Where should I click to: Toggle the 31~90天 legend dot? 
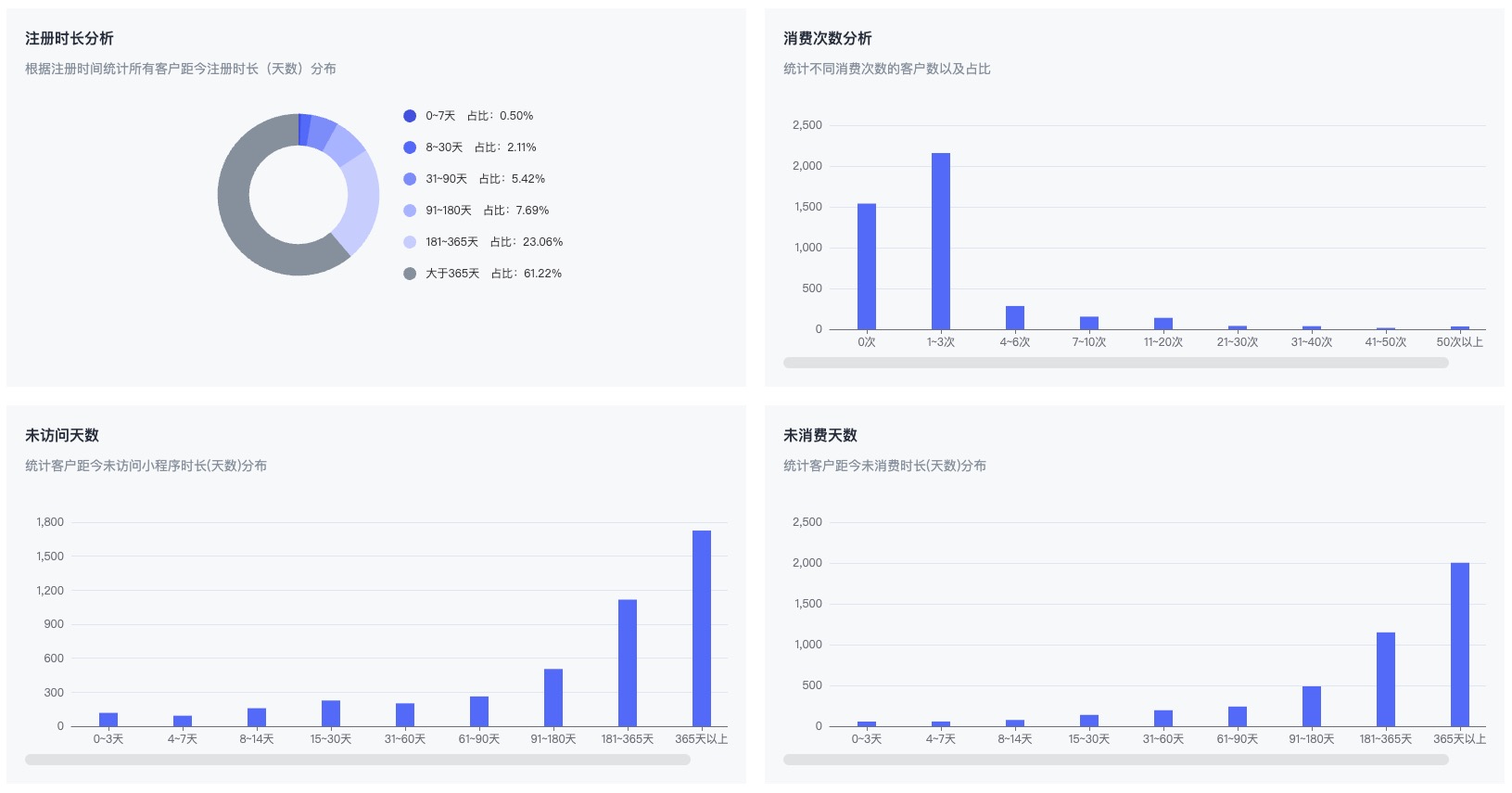pos(410,179)
